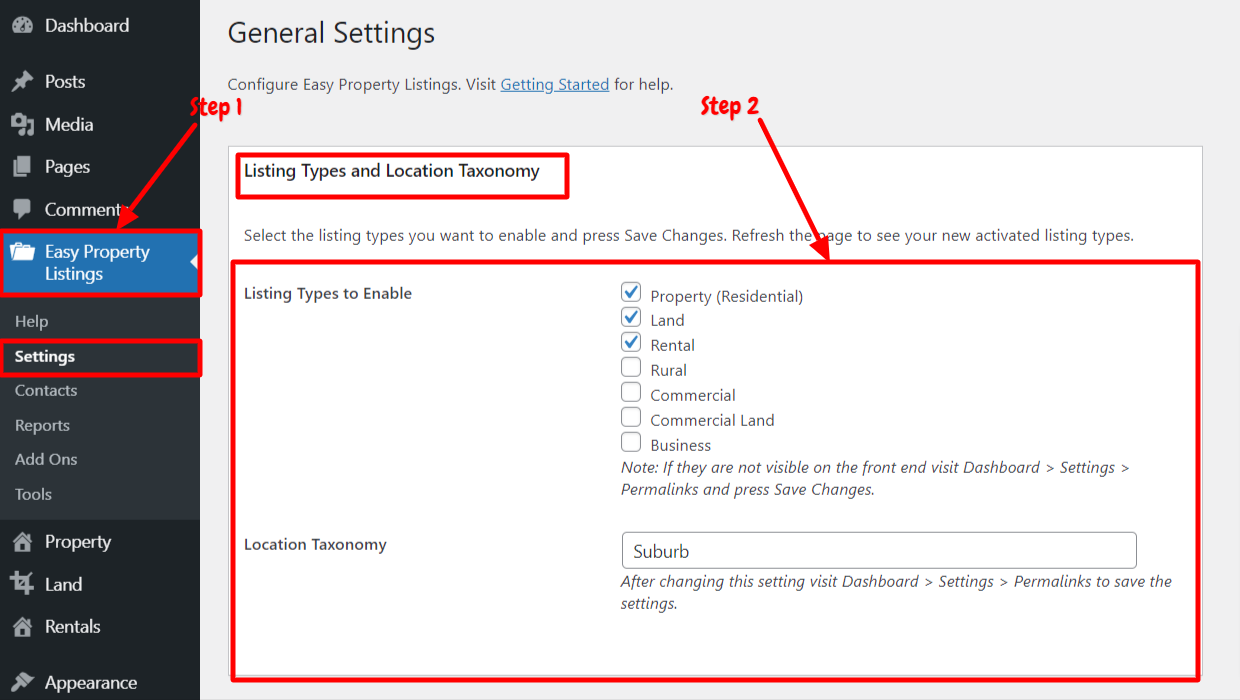This screenshot has width=1240, height=700.
Task: Select the Settings submenu item
Action: click(x=45, y=357)
